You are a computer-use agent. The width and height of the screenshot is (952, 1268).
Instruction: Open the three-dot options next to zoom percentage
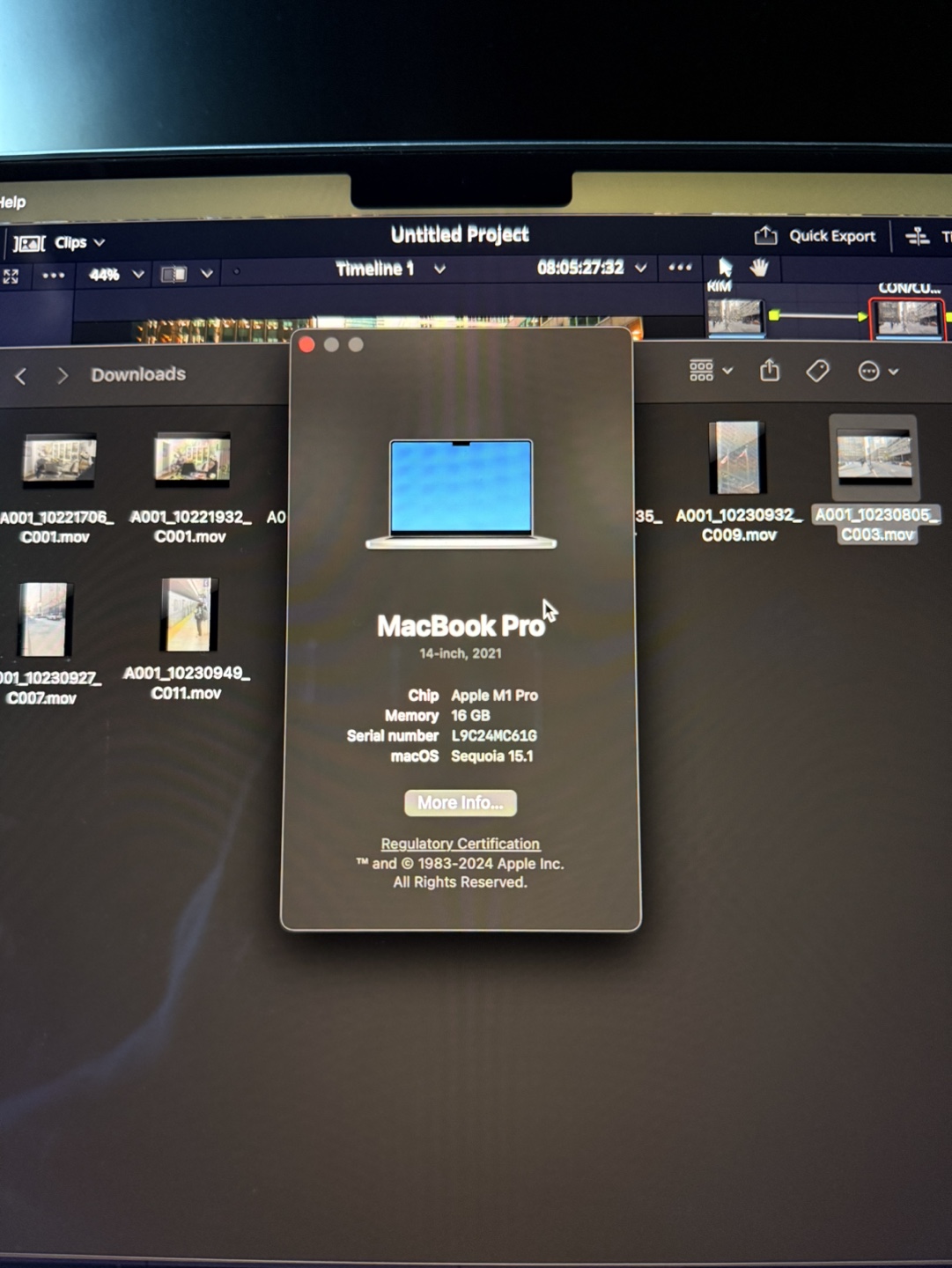(54, 275)
